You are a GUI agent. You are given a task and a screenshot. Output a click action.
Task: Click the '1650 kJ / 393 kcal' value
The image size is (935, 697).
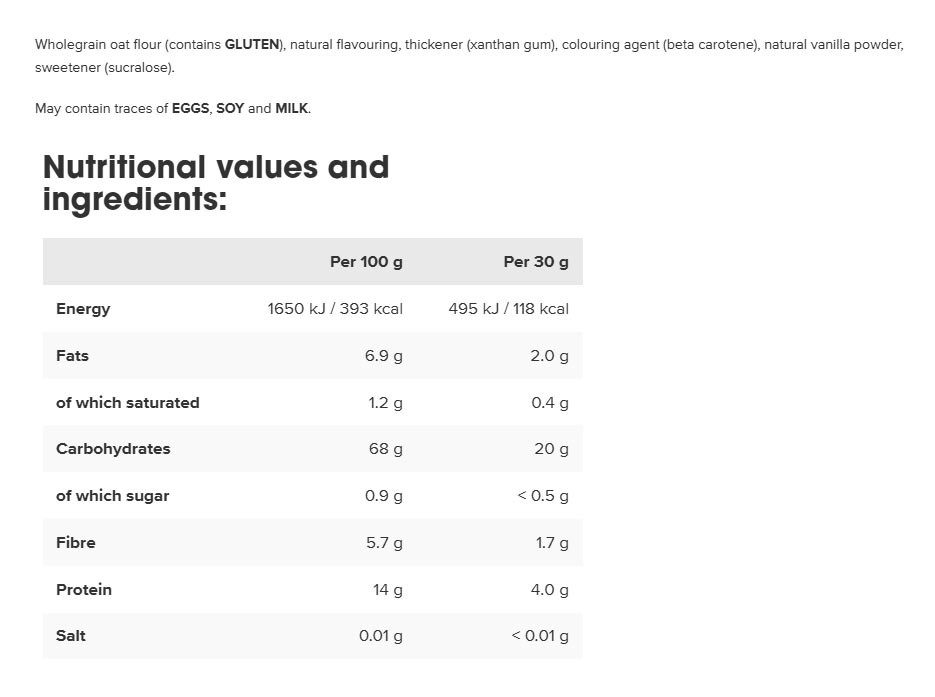coord(335,309)
